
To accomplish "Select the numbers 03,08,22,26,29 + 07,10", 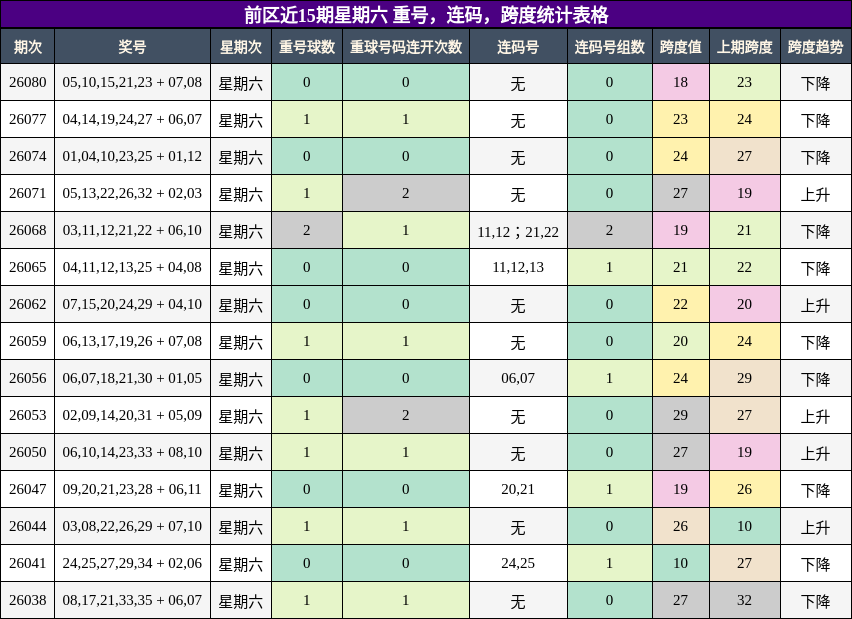I will click(132, 526).
